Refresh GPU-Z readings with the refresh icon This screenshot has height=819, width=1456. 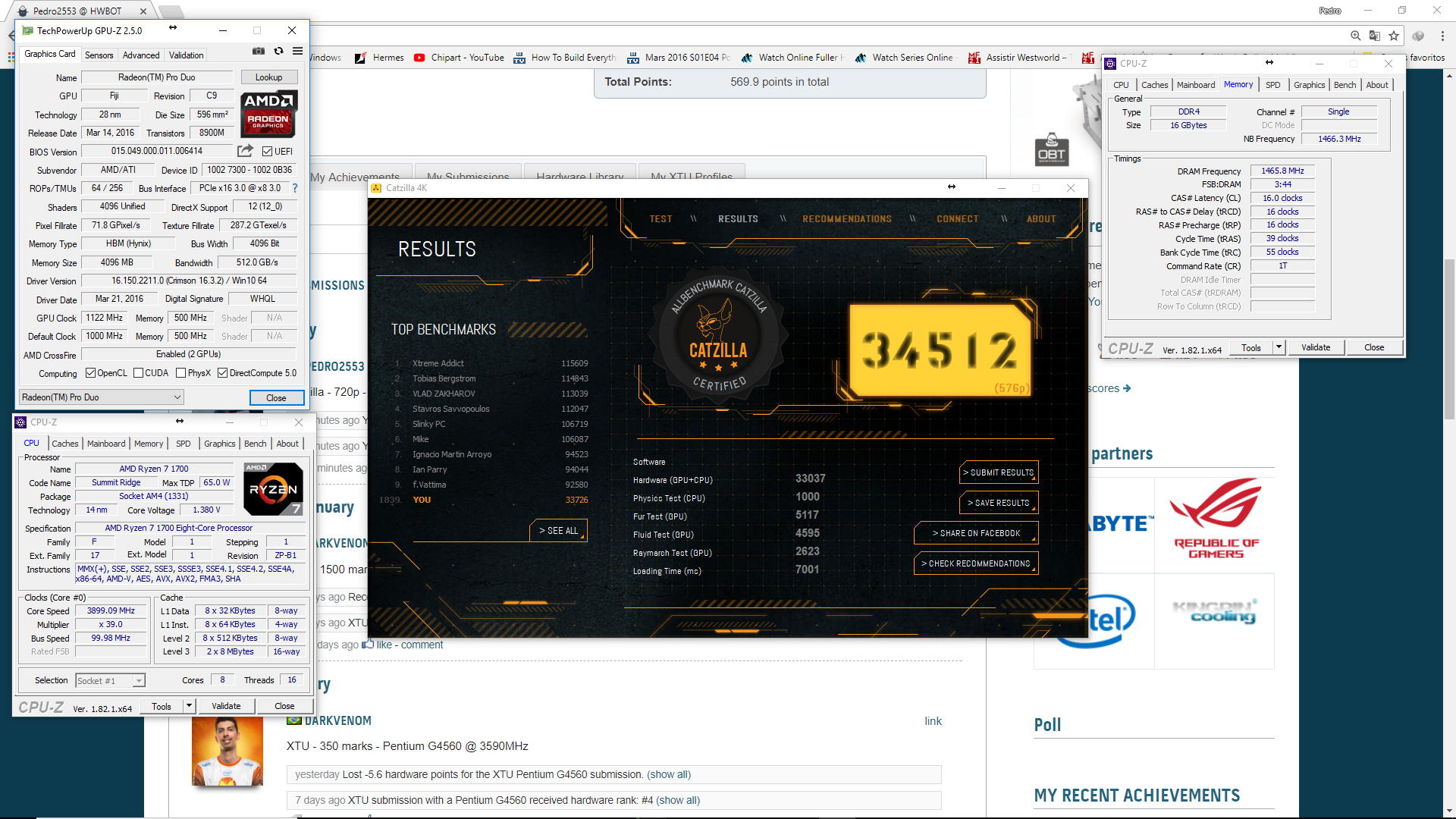click(278, 52)
